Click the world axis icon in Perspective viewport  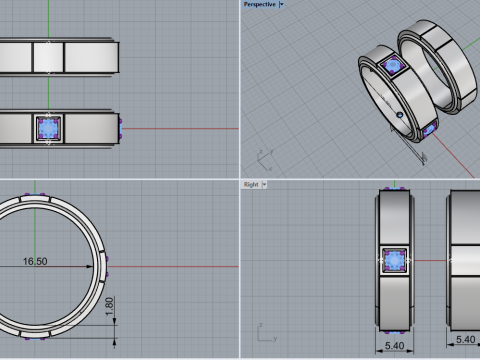click(265, 160)
